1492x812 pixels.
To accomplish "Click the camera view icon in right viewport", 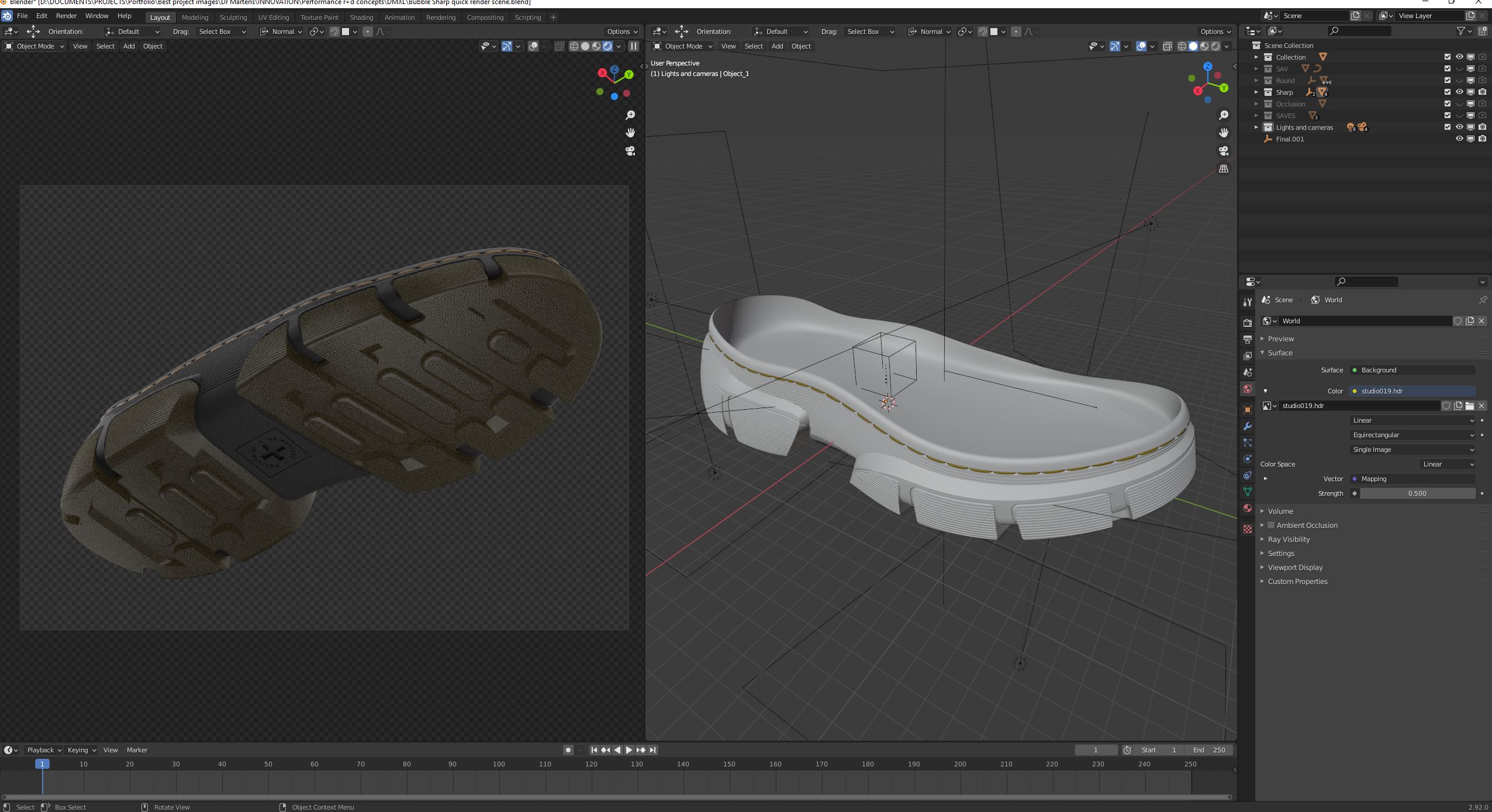I will point(1223,151).
